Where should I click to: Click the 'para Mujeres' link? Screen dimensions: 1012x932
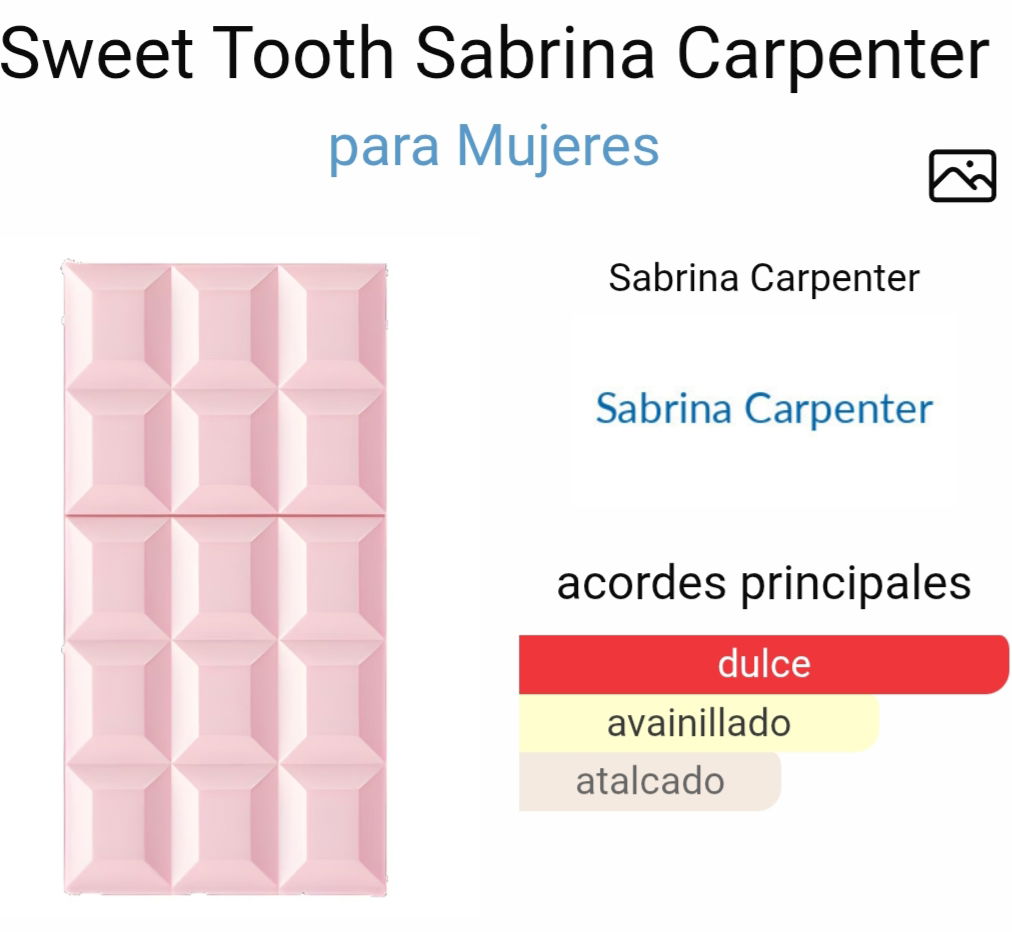pyautogui.click(x=494, y=146)
